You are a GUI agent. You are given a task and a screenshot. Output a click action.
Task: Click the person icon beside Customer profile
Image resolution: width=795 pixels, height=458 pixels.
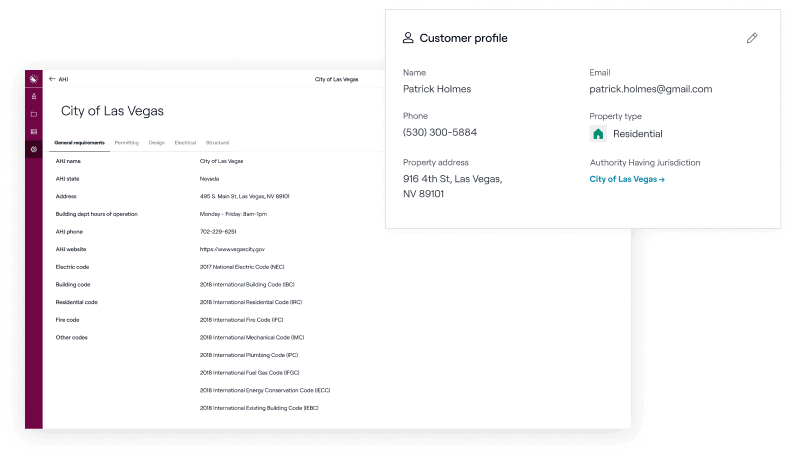pos(408,38)
